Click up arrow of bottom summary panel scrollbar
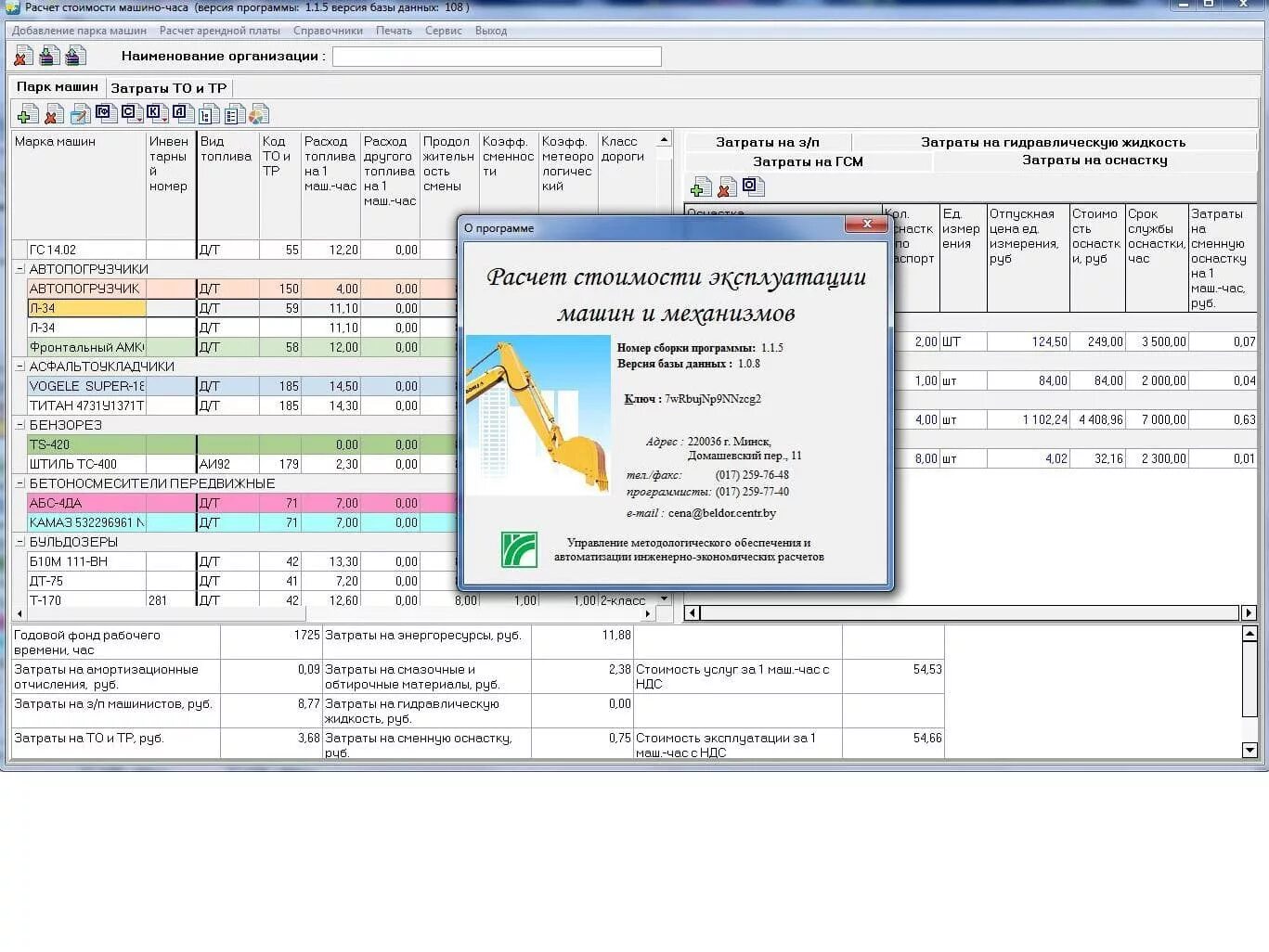This screenshot has height=952, width=1269. point(1250,634)
